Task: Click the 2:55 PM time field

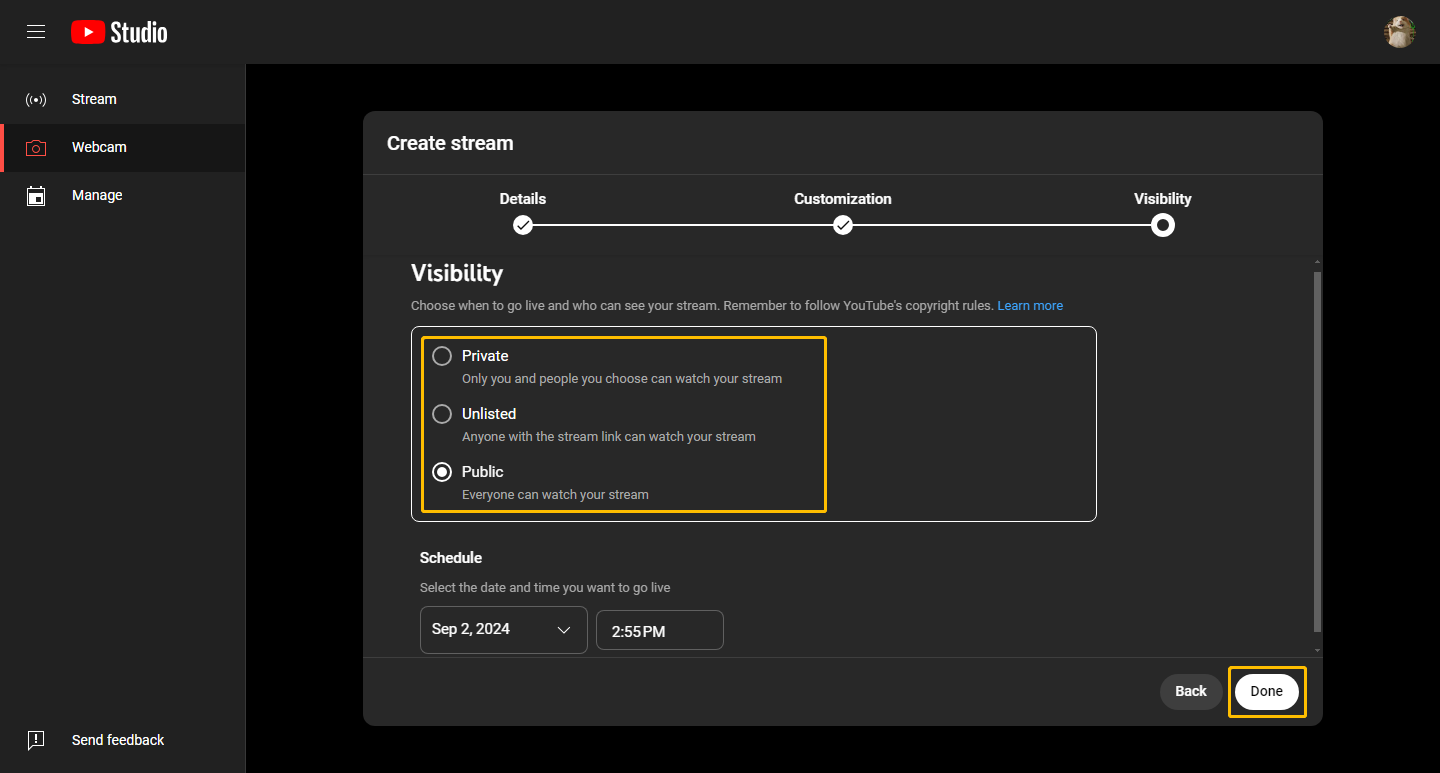Action: [660, 630]
